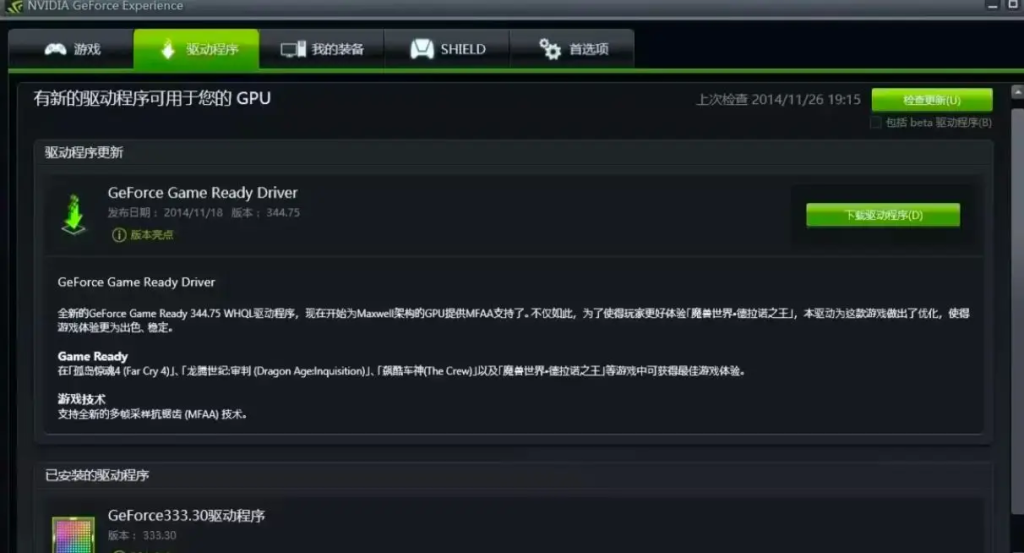Click the GeForce Game Ready Driver title
The width and height of the screenshot is (1024, 553).
point(202,193)
